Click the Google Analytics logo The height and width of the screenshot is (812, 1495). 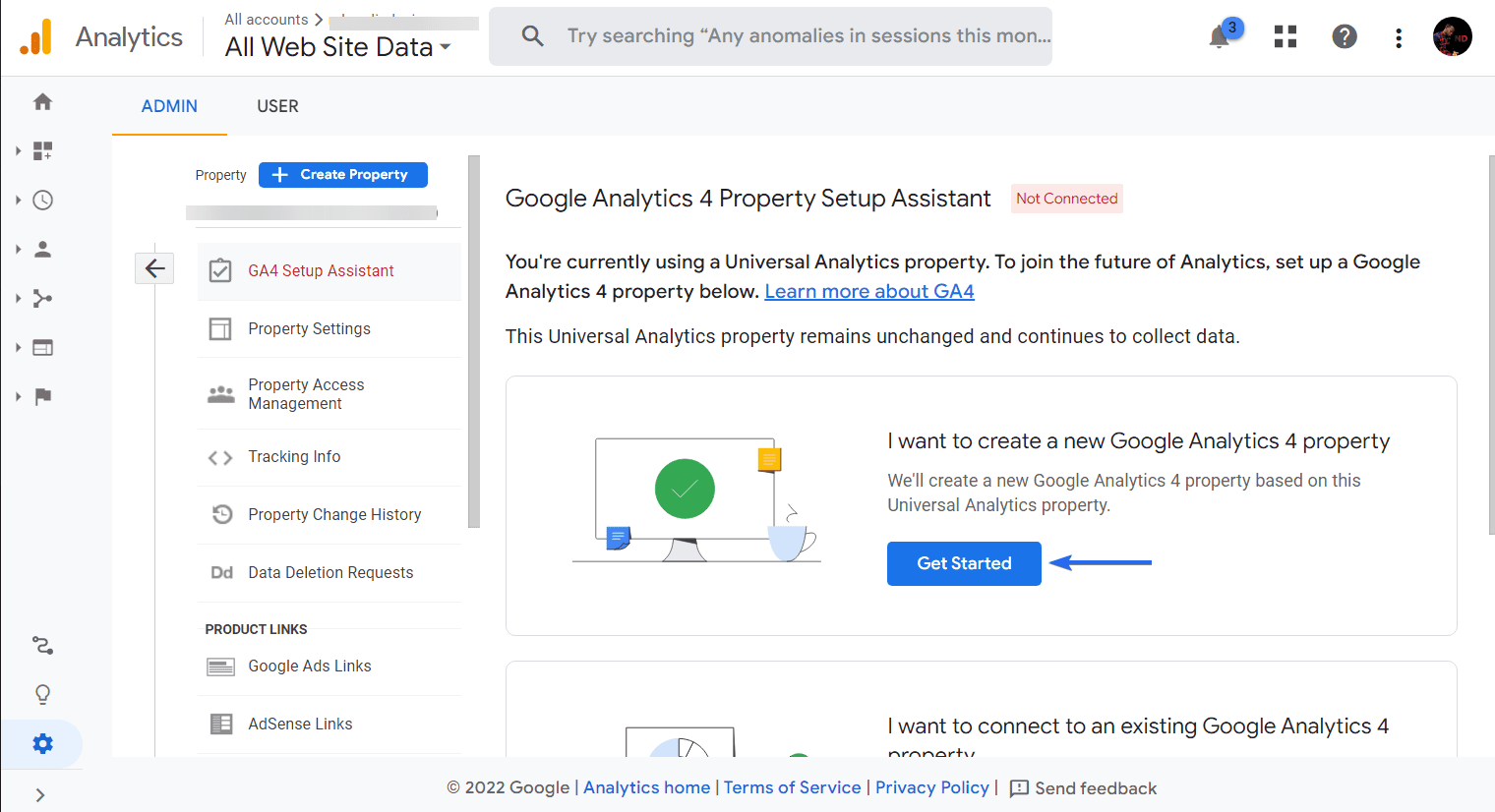click(36, 37)
